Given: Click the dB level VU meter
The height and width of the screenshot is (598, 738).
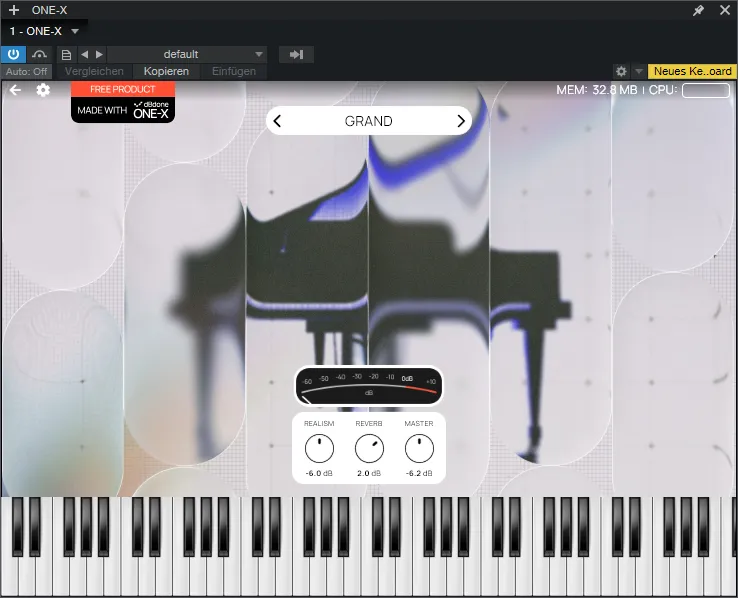Looking at the screenshot, I should point(369,386).
